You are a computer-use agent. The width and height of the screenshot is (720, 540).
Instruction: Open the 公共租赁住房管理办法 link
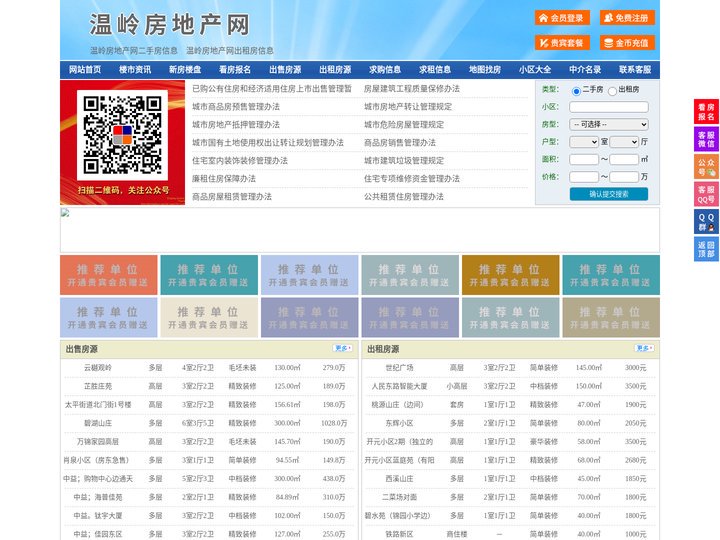pos(404,197)
